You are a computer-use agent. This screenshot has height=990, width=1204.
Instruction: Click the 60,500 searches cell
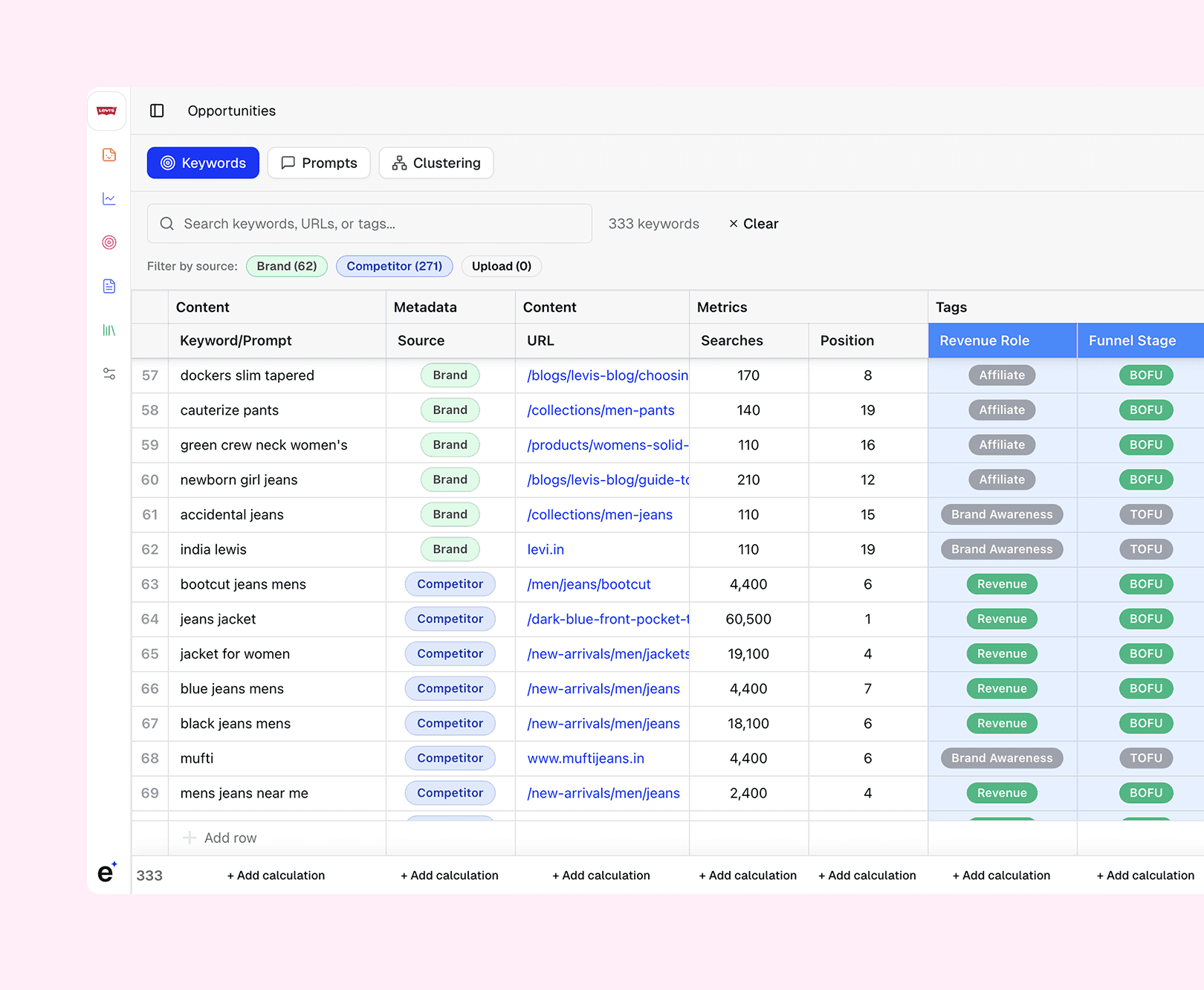[x=748, y=619]
